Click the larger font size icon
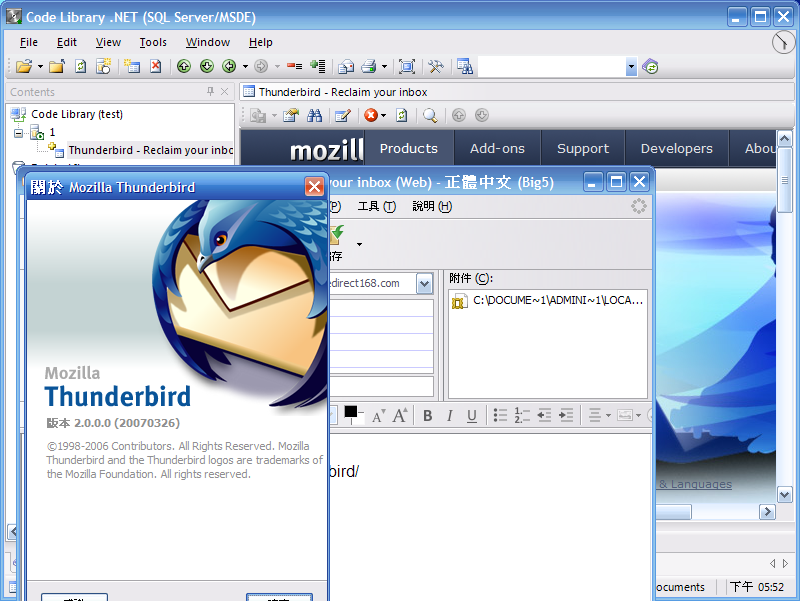The width and height of the screenshot is (800, 601). pos(399,415)
